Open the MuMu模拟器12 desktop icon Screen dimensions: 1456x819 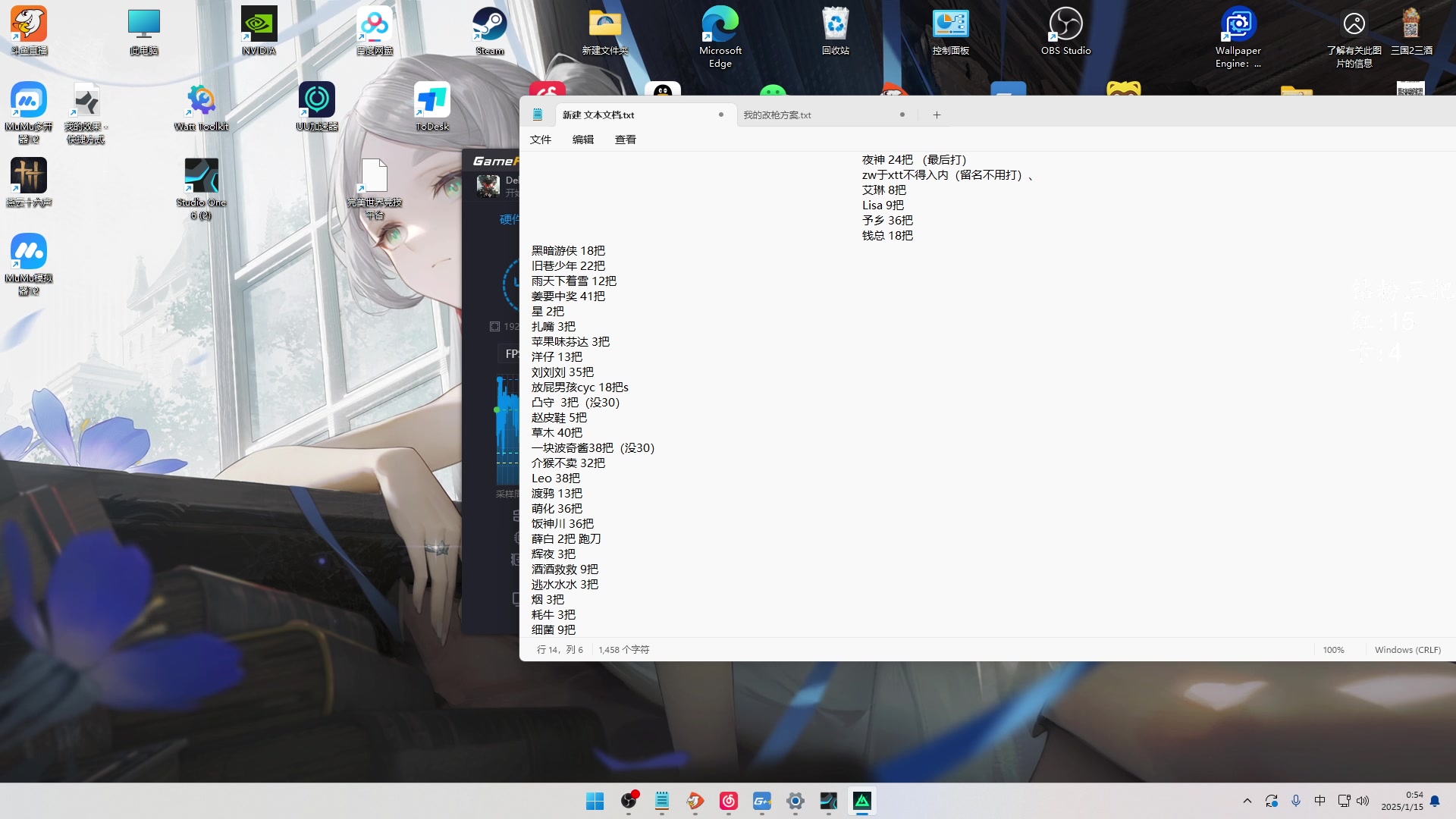point(29,264)
